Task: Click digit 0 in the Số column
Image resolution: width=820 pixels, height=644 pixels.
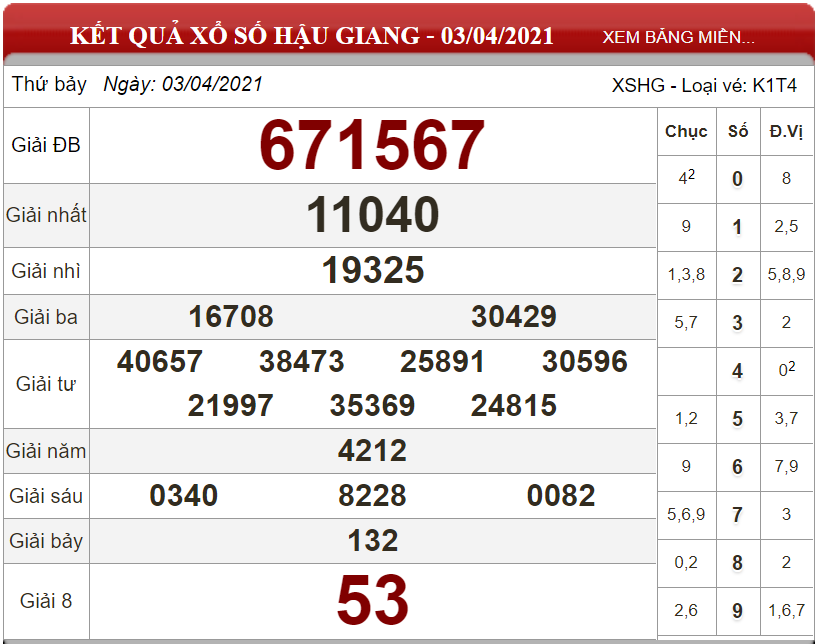Action: coord(737,179)
